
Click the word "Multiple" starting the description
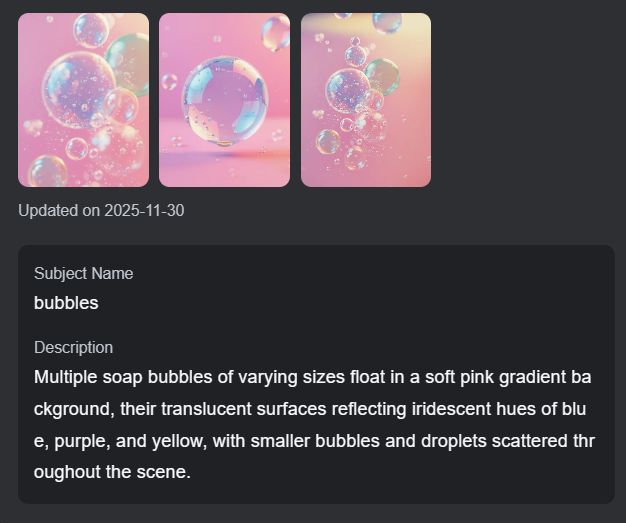tap(66, 378)
